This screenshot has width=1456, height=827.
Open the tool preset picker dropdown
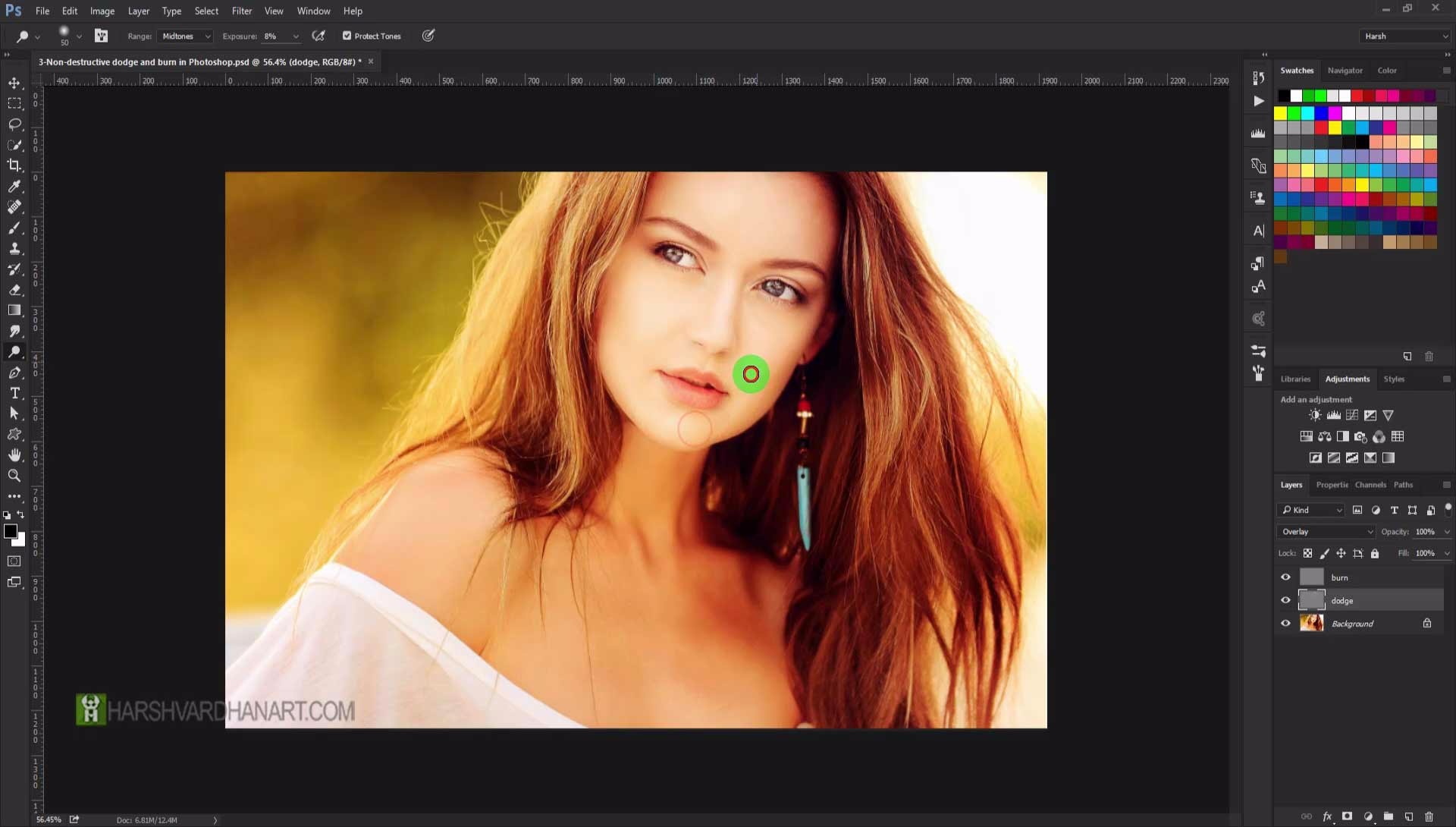[x=37, y=36]
